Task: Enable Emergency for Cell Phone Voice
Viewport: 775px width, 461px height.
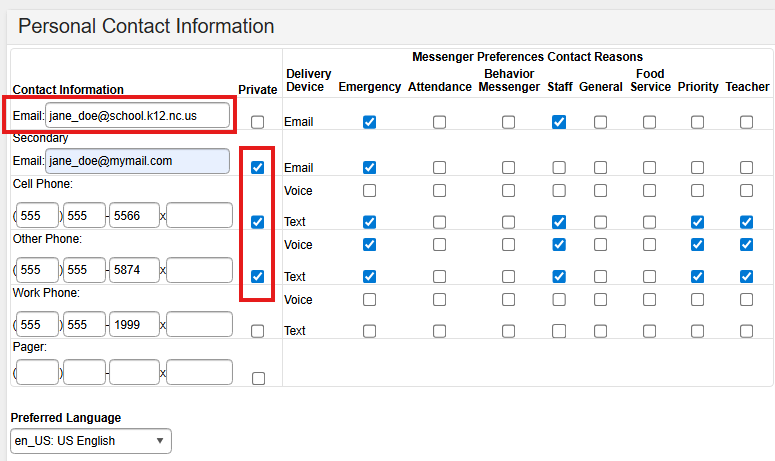Action: coord(370,190)
